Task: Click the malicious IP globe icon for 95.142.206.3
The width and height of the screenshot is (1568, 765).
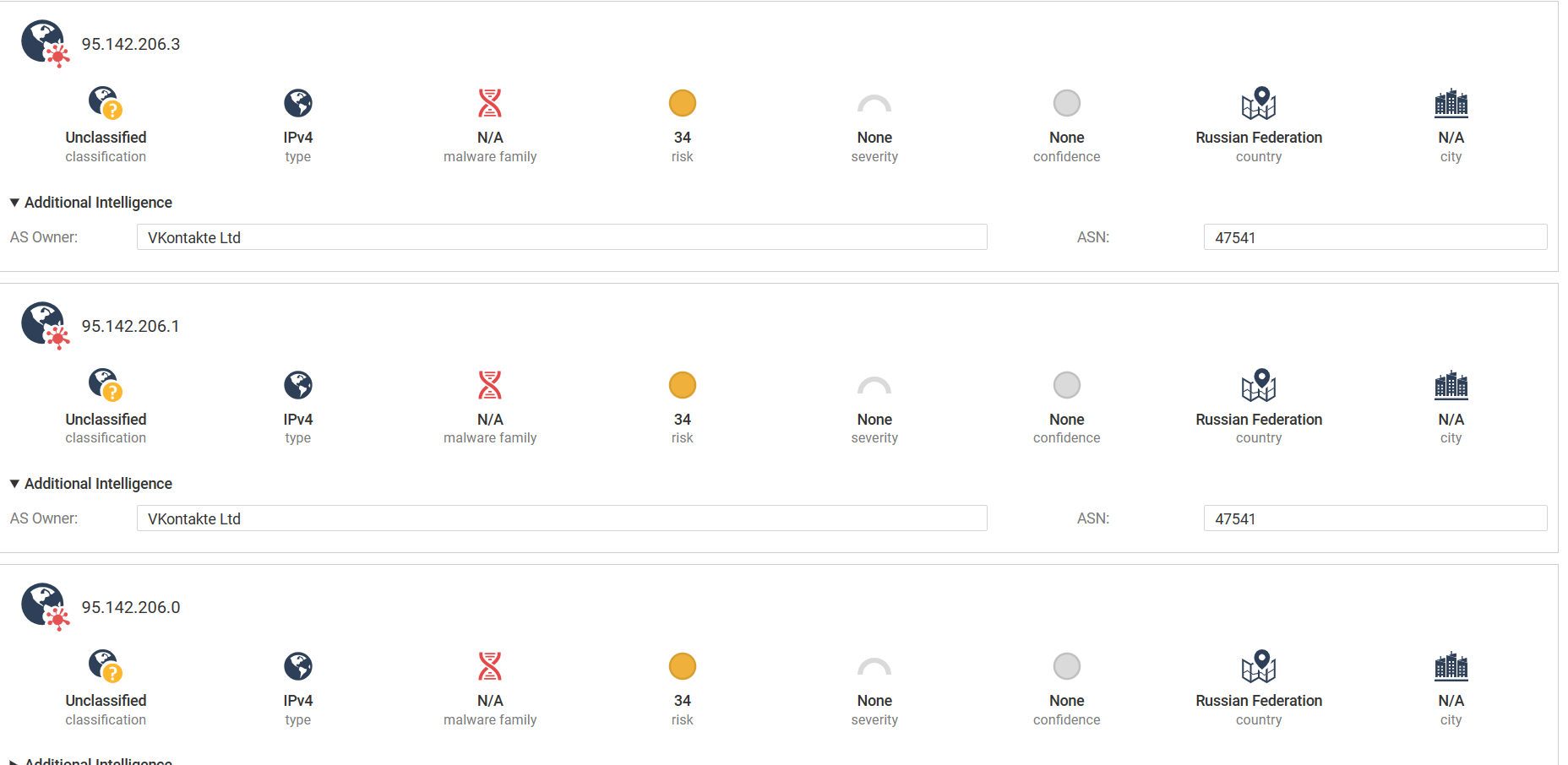Action: pos(44,43)
